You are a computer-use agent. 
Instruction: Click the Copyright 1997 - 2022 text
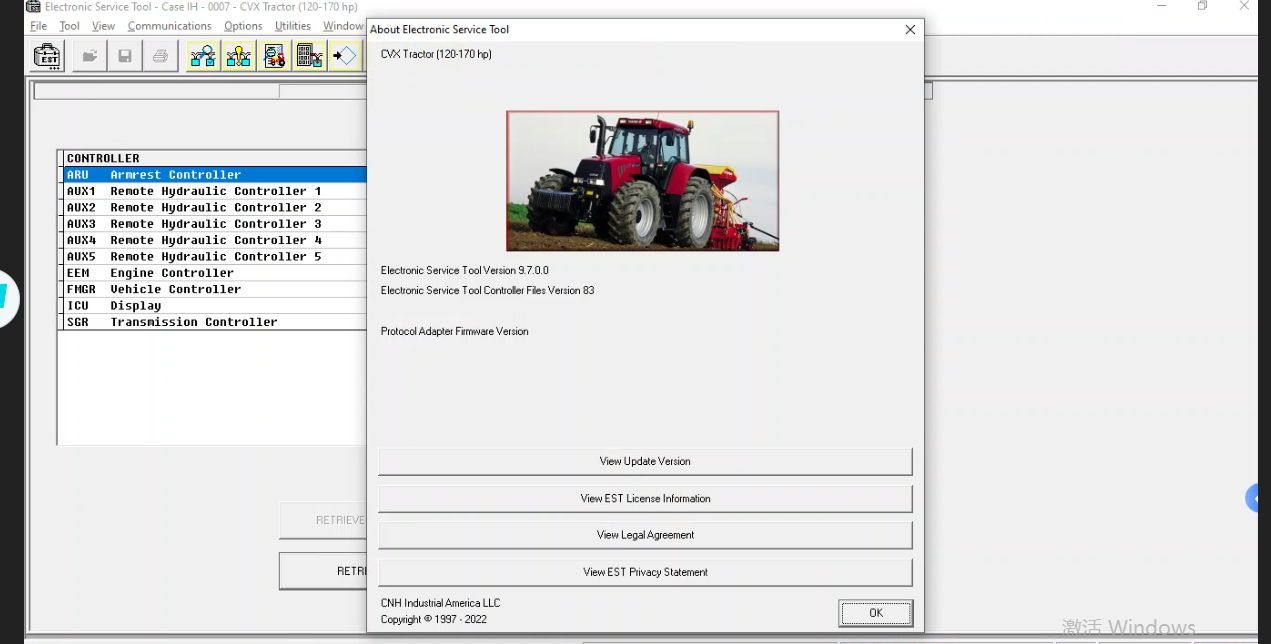pyautogui.click(x=434, y=619)
